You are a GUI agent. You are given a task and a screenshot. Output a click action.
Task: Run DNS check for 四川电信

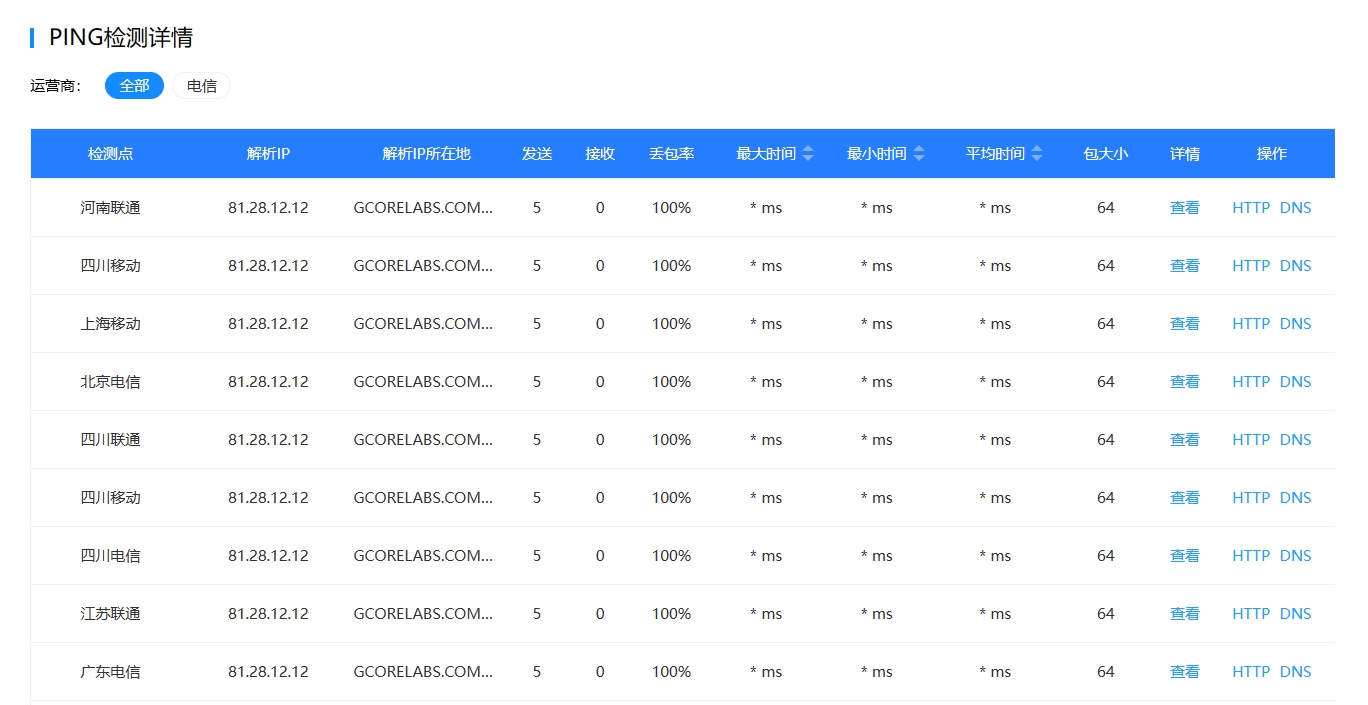(1295, 555)
